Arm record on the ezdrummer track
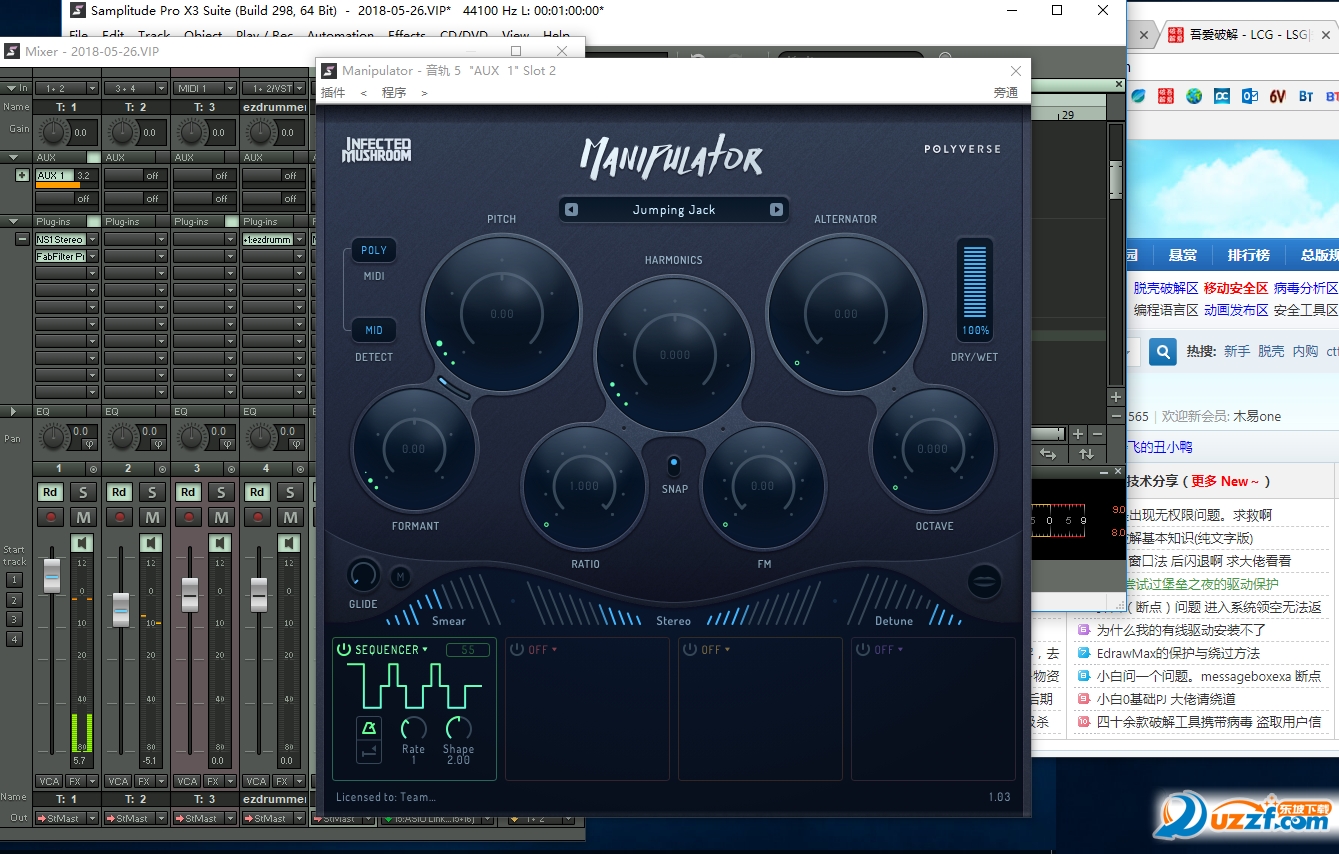1339x854 pixels. 257,517
